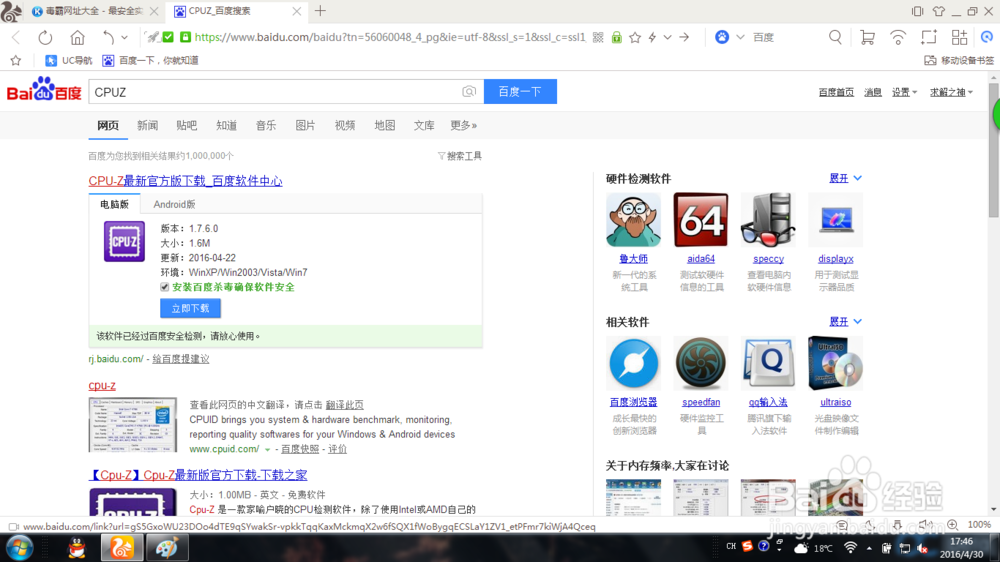
Task: Open the apps grid icon
Action: tap(959, 38)
